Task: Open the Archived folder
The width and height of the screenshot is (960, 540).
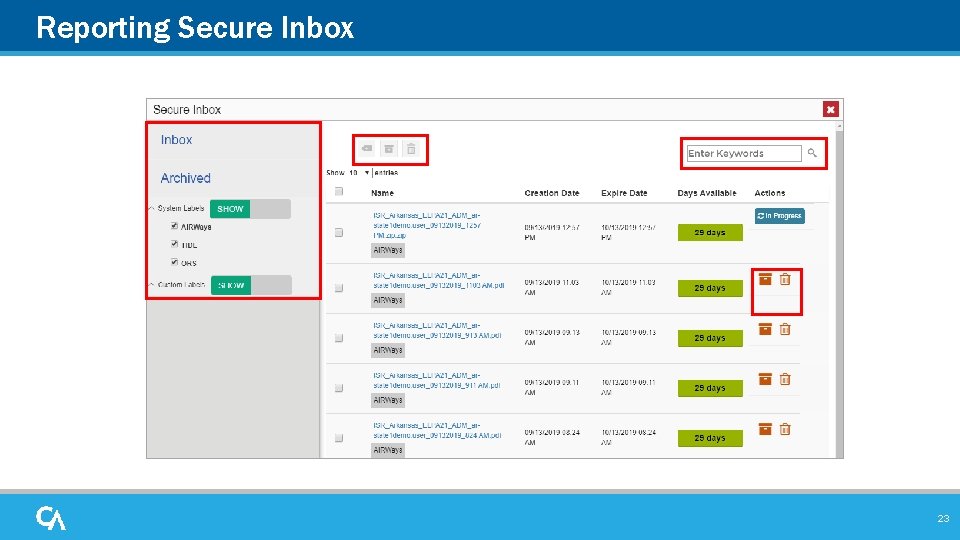Action: coord(186,178)
